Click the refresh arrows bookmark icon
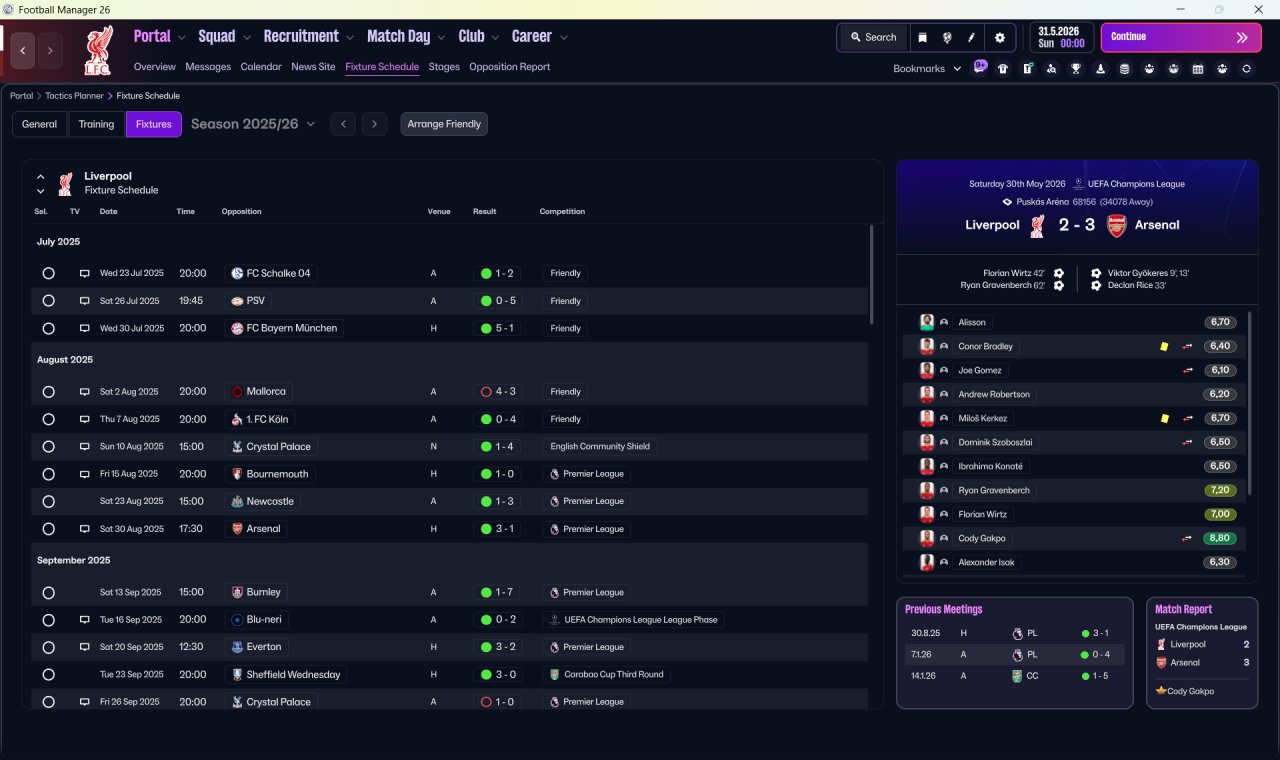 pos(1246,69)
